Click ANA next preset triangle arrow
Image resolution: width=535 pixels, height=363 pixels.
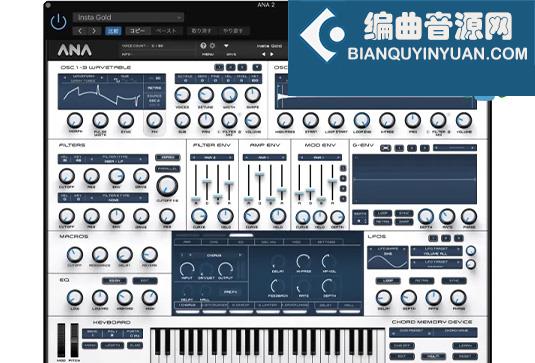pyautogui.click(x=272, y=54)
